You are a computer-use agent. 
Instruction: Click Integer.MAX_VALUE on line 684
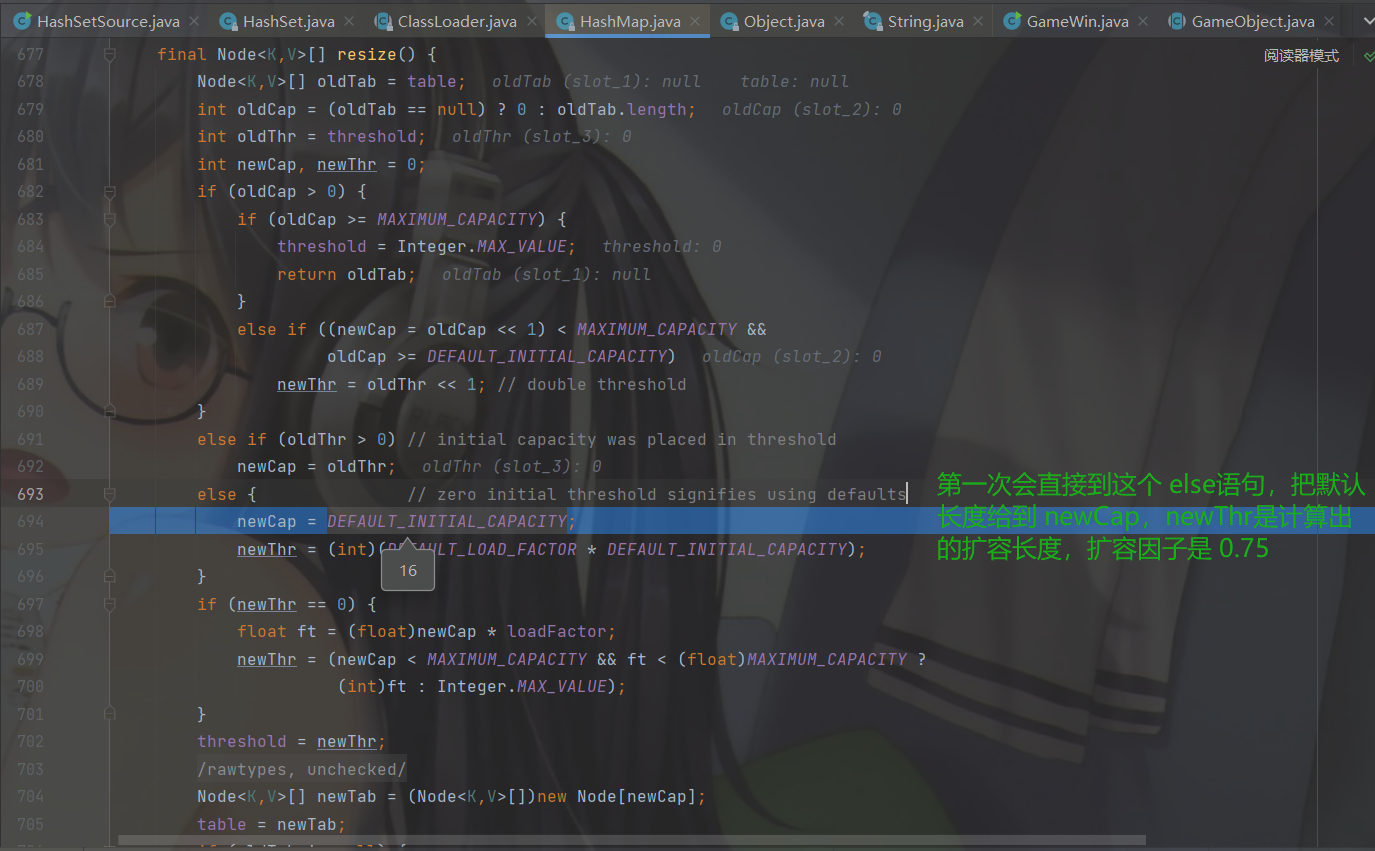[481, 246]
